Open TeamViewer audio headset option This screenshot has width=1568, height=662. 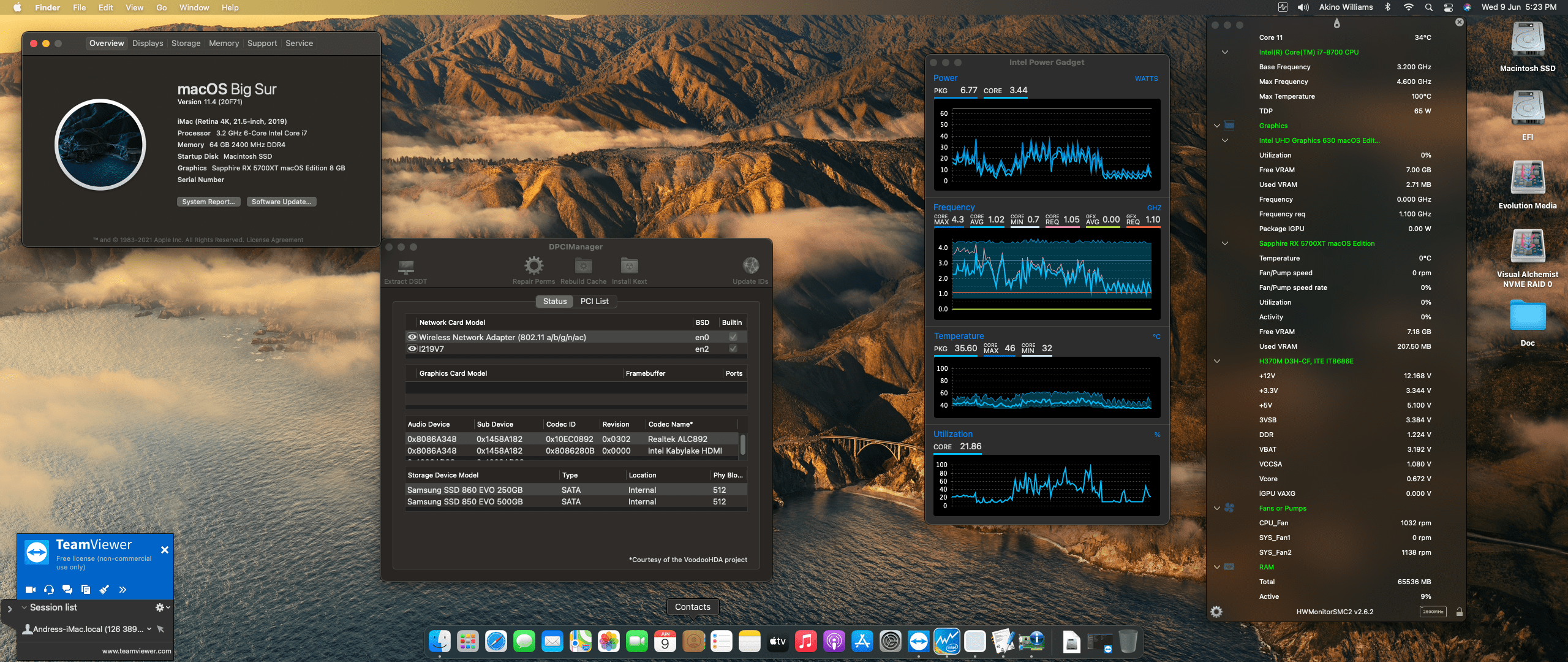tap(49, 590)
